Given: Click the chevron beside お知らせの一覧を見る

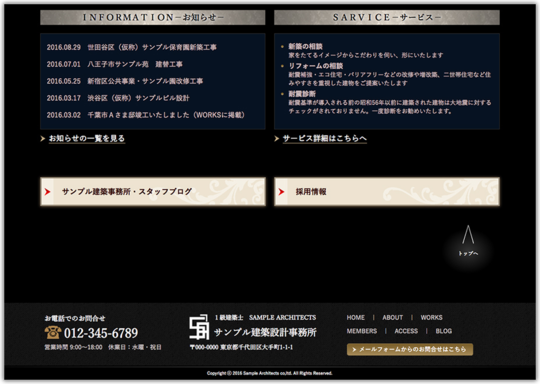Looking at the screenshot, I should point(43,138).
